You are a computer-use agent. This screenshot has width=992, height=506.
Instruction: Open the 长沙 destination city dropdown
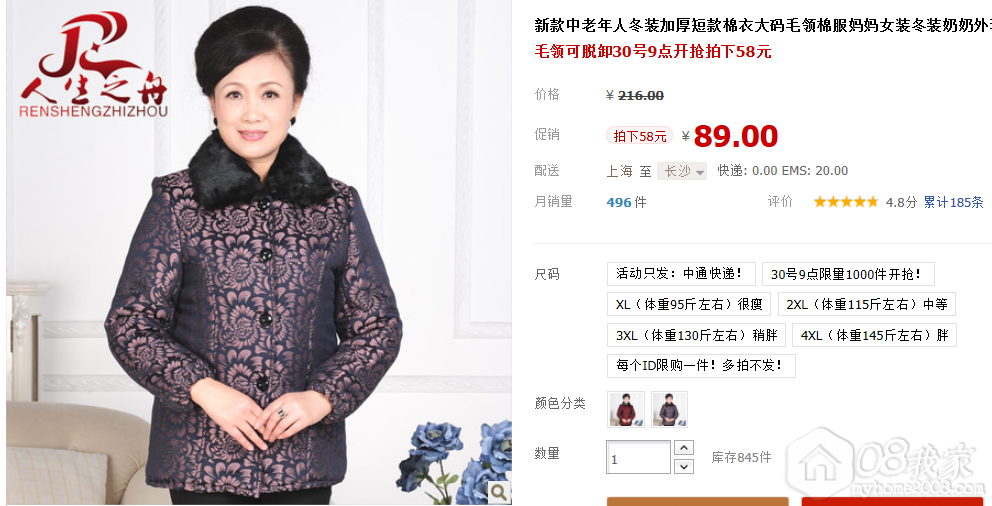point(682,171)
